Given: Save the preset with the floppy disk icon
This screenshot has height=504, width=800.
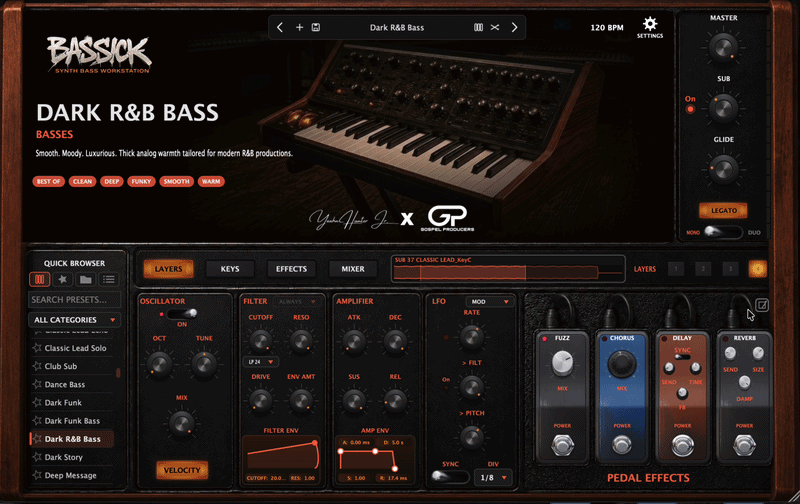Looking at the screenshot, I should click(316, 28).
